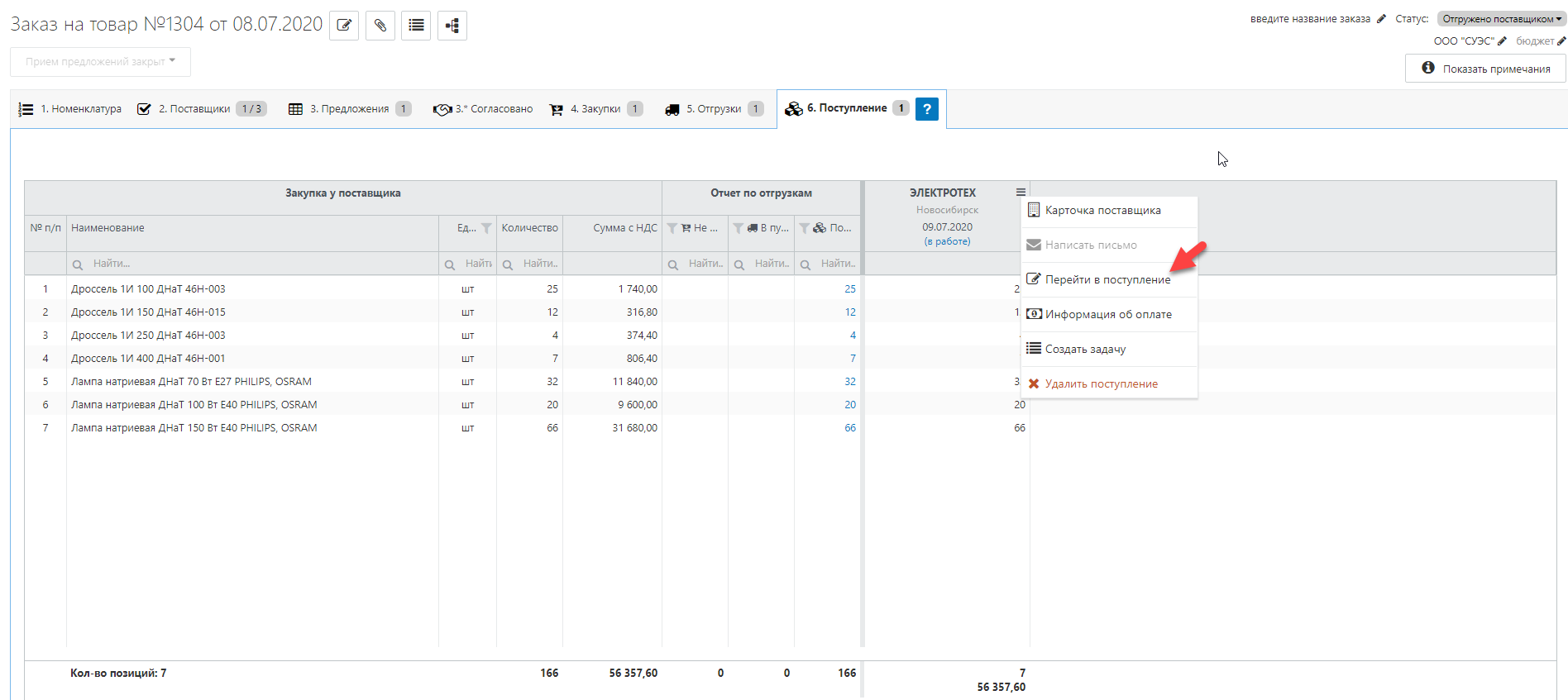The height and width of the screenshot is (700, 1568).
Task: Click the edit order icon button
Action: click(344, 26)
